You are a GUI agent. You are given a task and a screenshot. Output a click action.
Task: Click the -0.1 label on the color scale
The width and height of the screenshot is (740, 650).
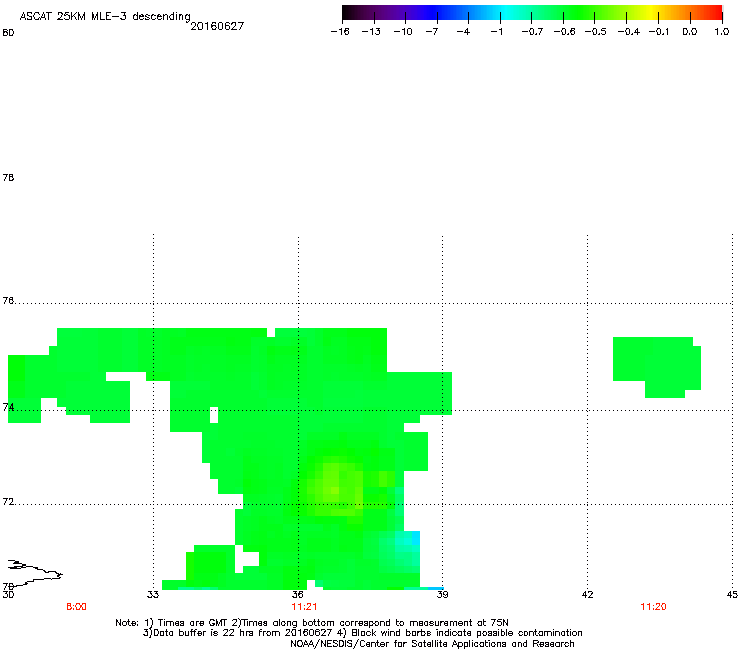click(658, 32)
